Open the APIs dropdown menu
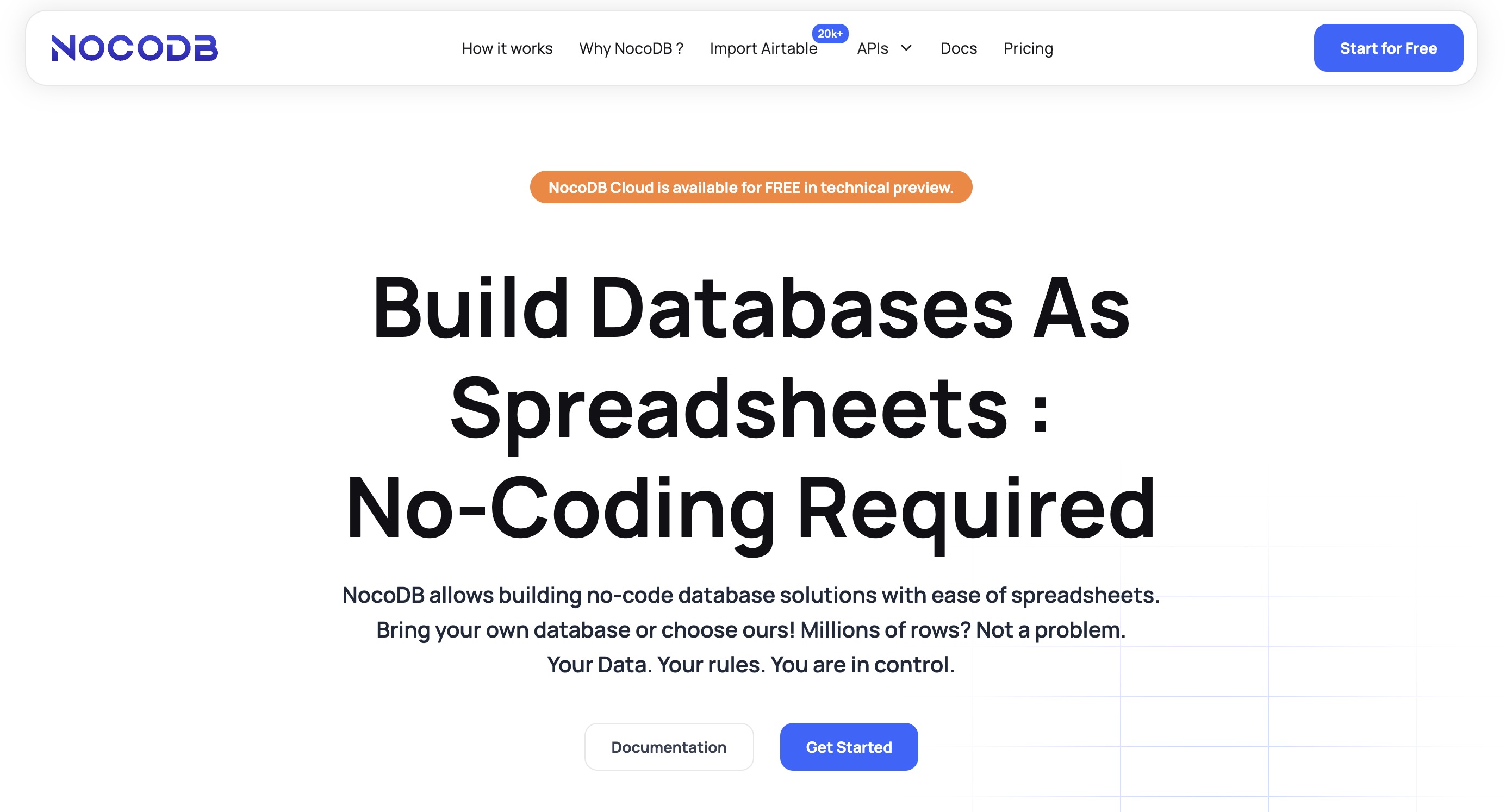 (x=884, y=47)
